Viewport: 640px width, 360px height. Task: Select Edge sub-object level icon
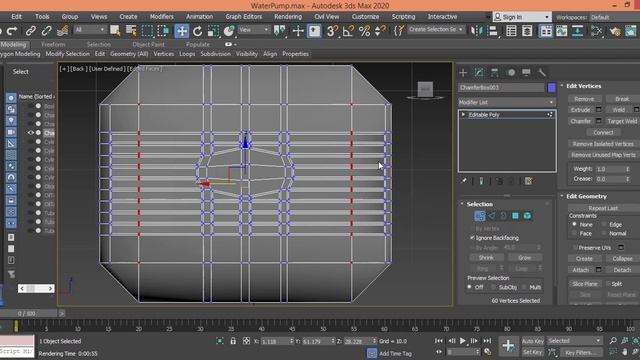point(492,216)
